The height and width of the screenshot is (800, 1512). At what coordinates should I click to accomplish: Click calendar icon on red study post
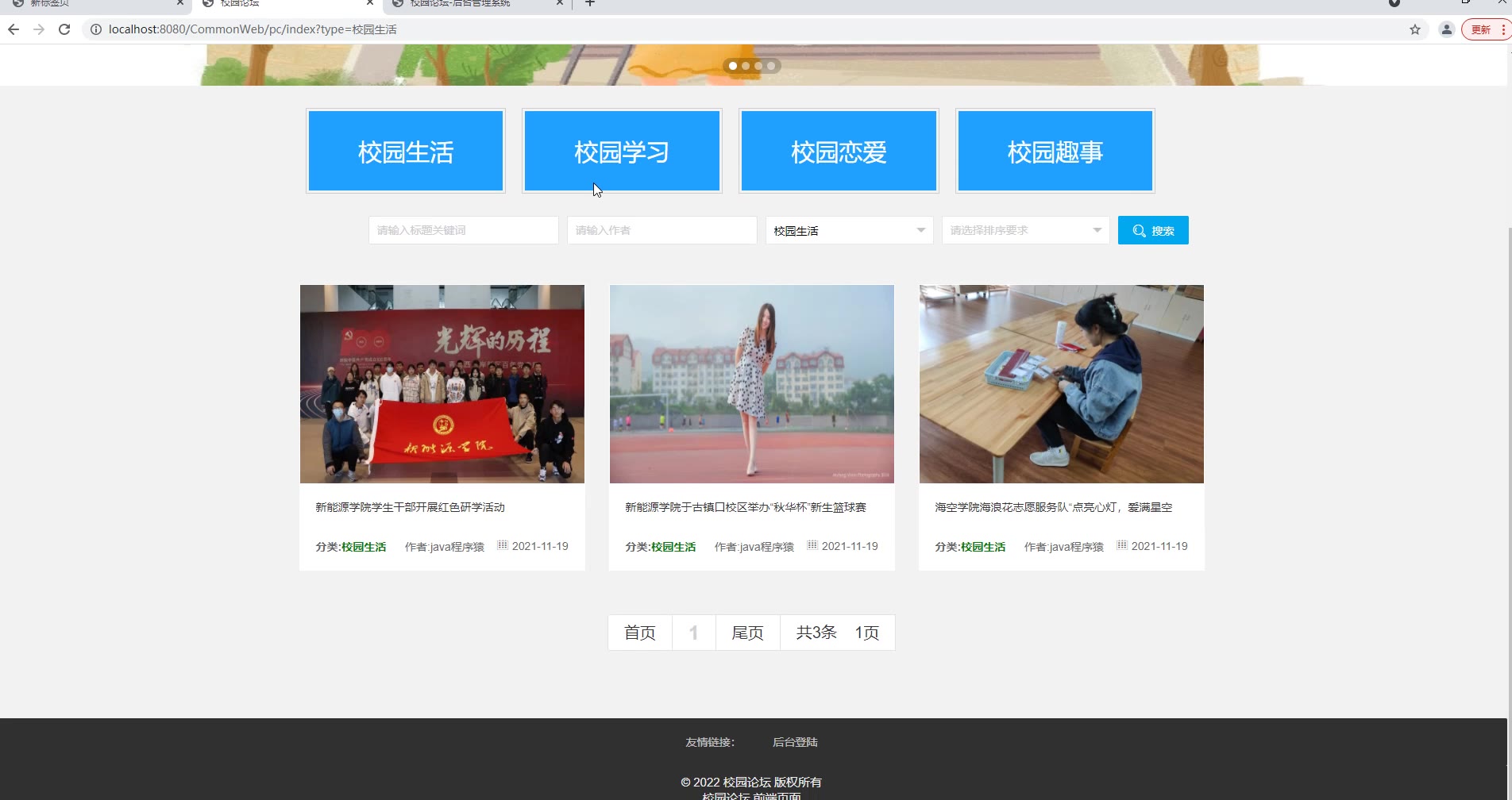tap(502, 545)
